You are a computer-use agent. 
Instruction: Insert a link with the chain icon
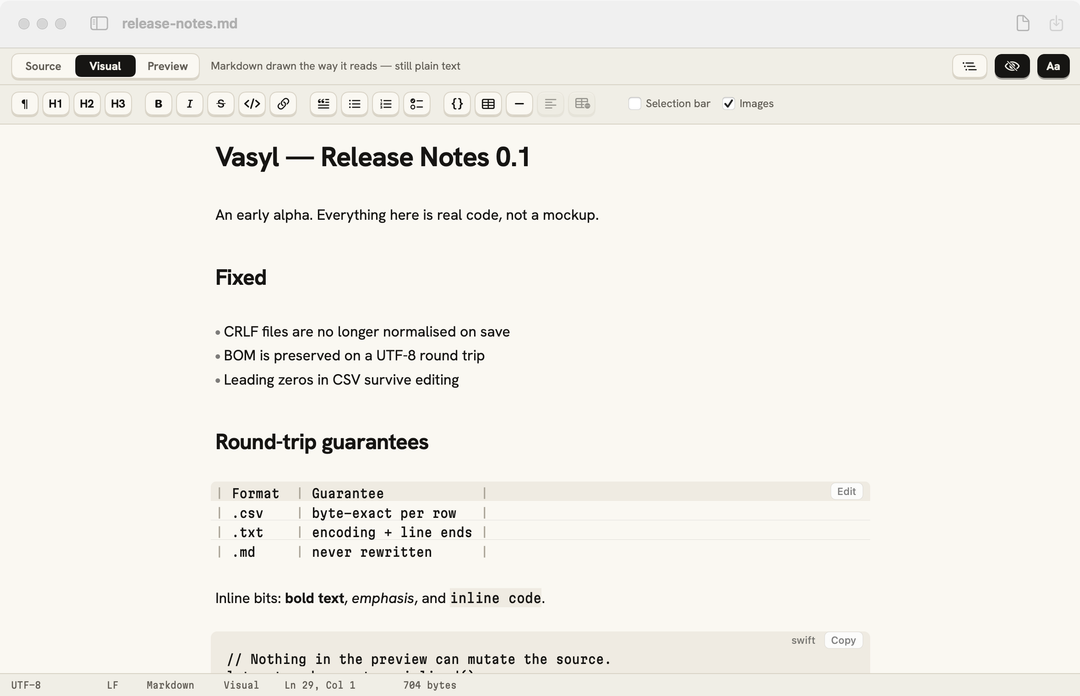(283, 103)
